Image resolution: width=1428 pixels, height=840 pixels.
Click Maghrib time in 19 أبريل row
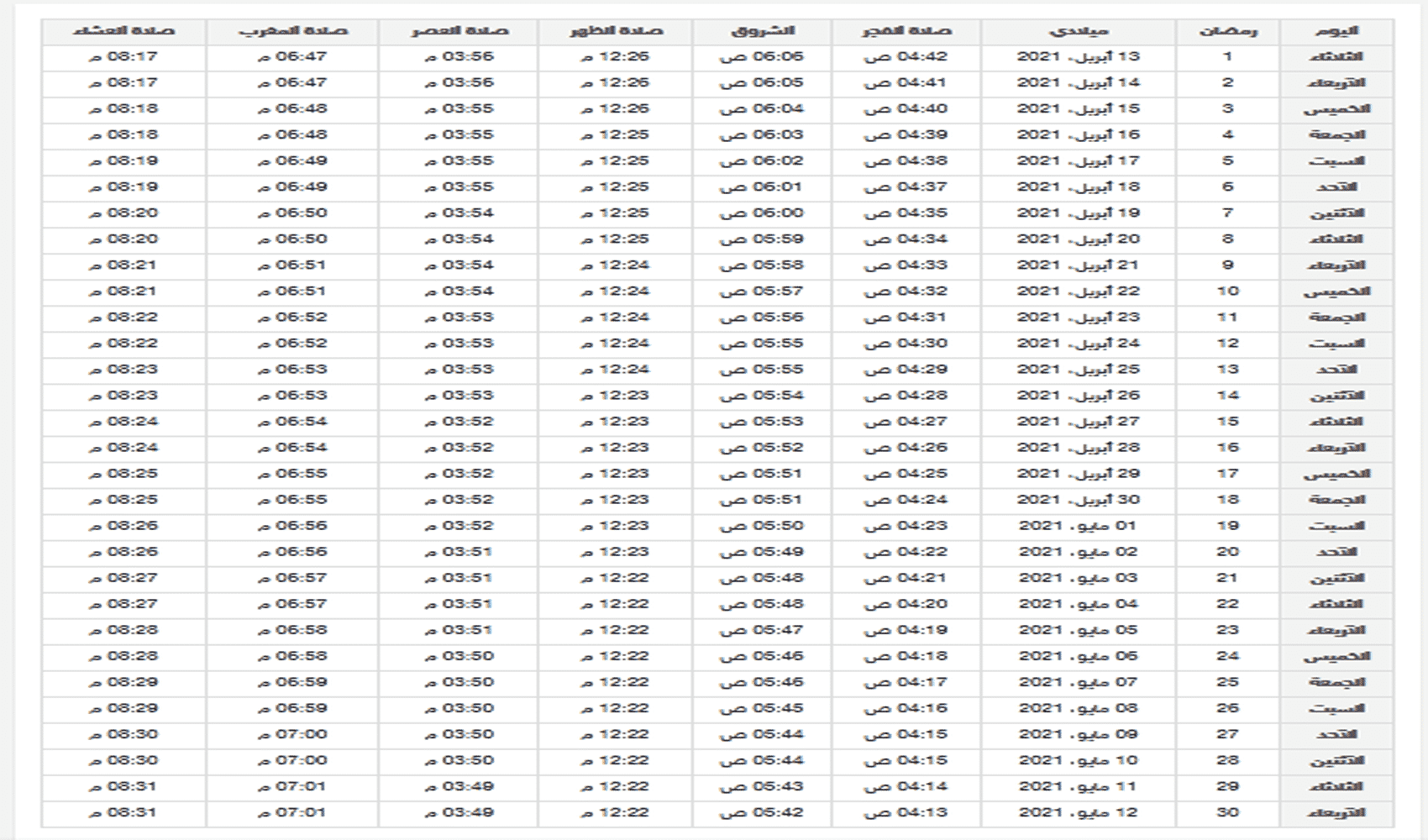click(x=291, y=213)
